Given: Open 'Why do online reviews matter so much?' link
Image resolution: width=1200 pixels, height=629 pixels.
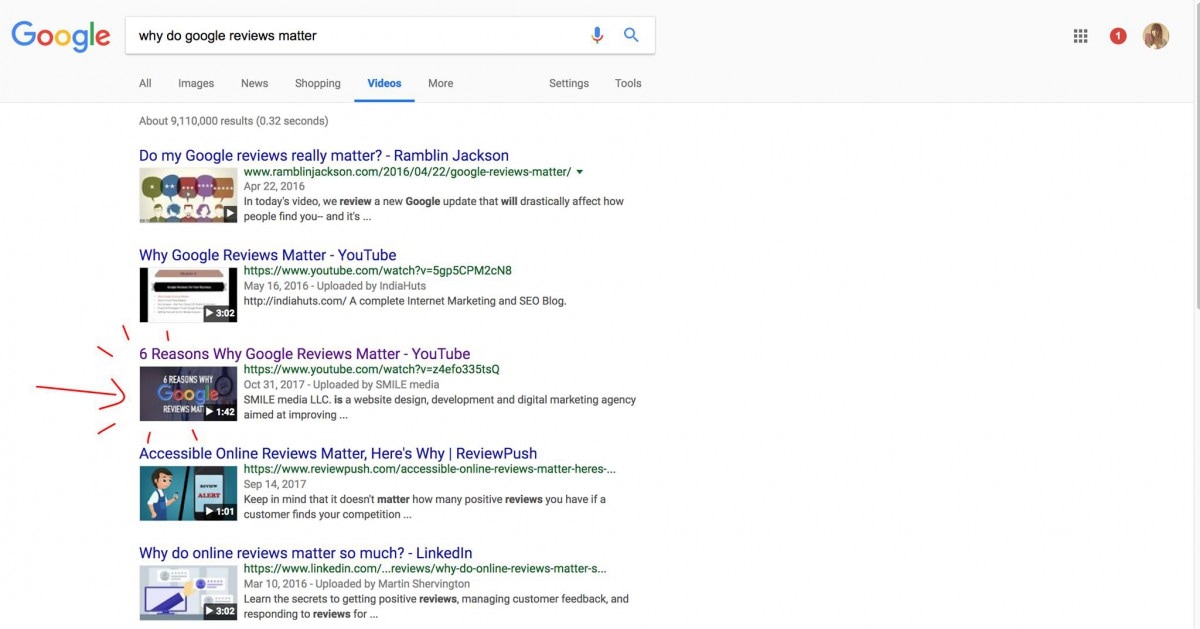Looking at the screenshot, I should [306, 553].
